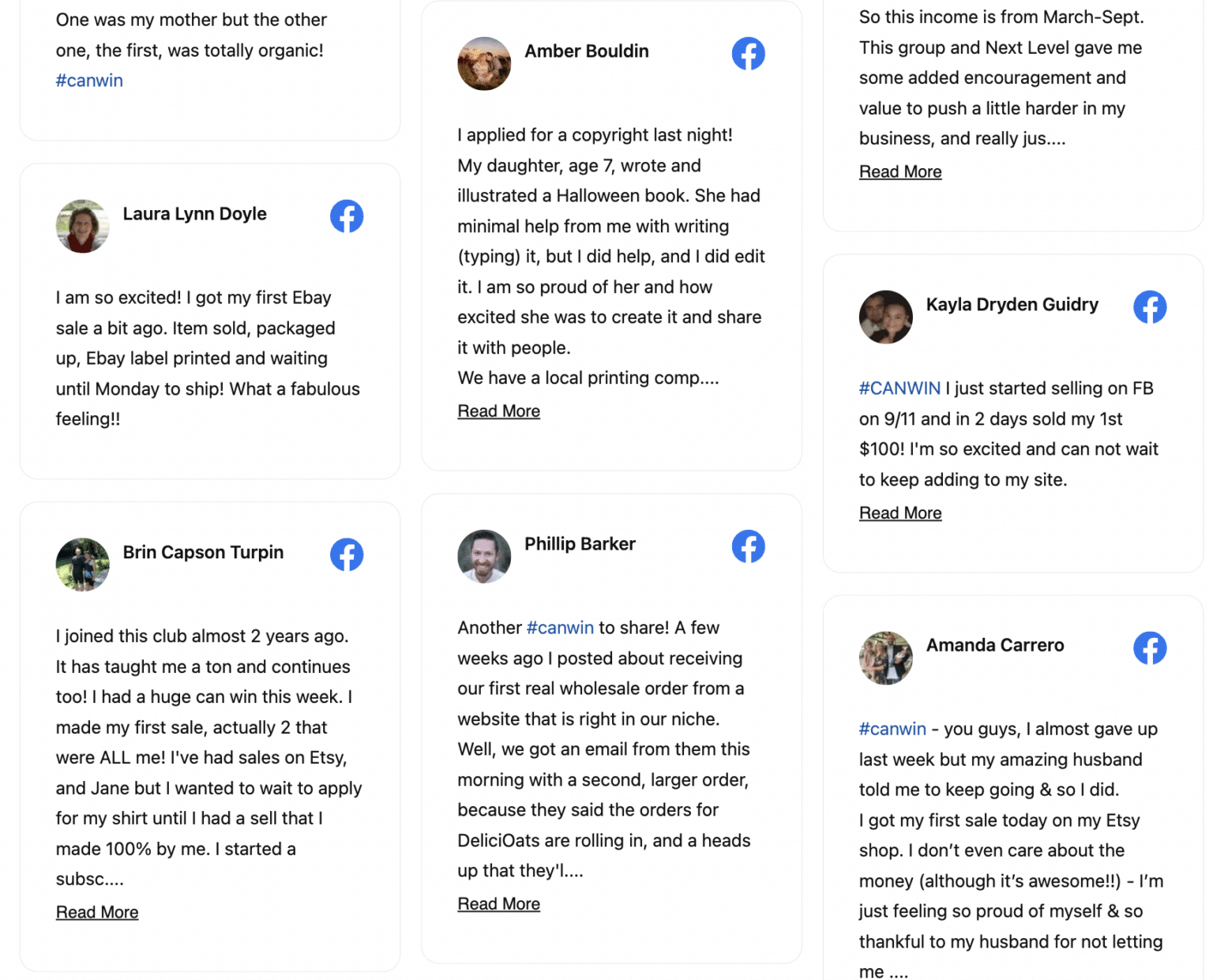Click Facebook icon next to Brin Capson Turpin
The height and width of the screenshot is (980, 1213).
coord(347,554)
